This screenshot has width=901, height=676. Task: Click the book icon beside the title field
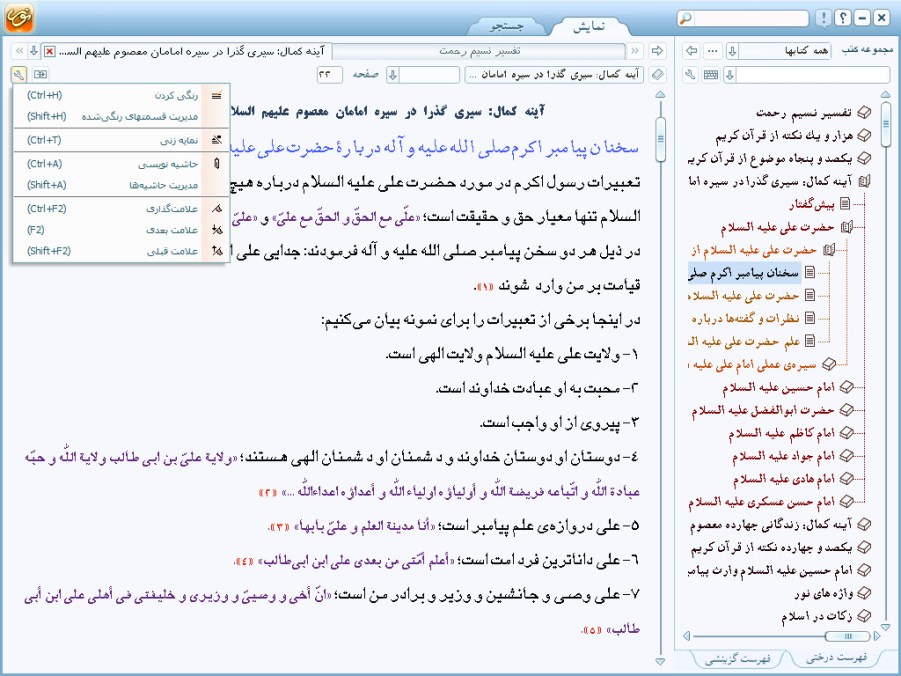coord(658,75)
